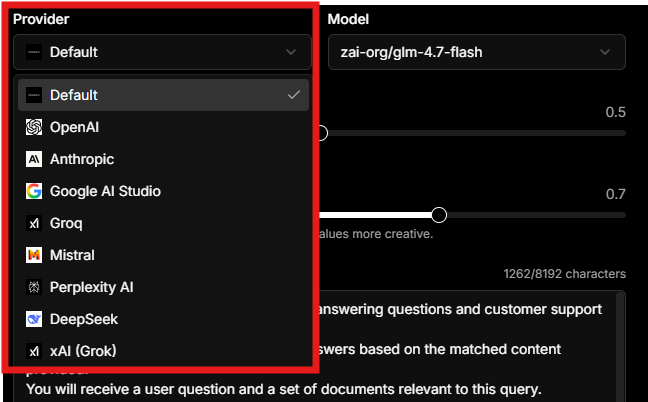Choose Mistral as the provider
Image resolution: width=648 pixels, height=402 pixels.
coord(163,255)
